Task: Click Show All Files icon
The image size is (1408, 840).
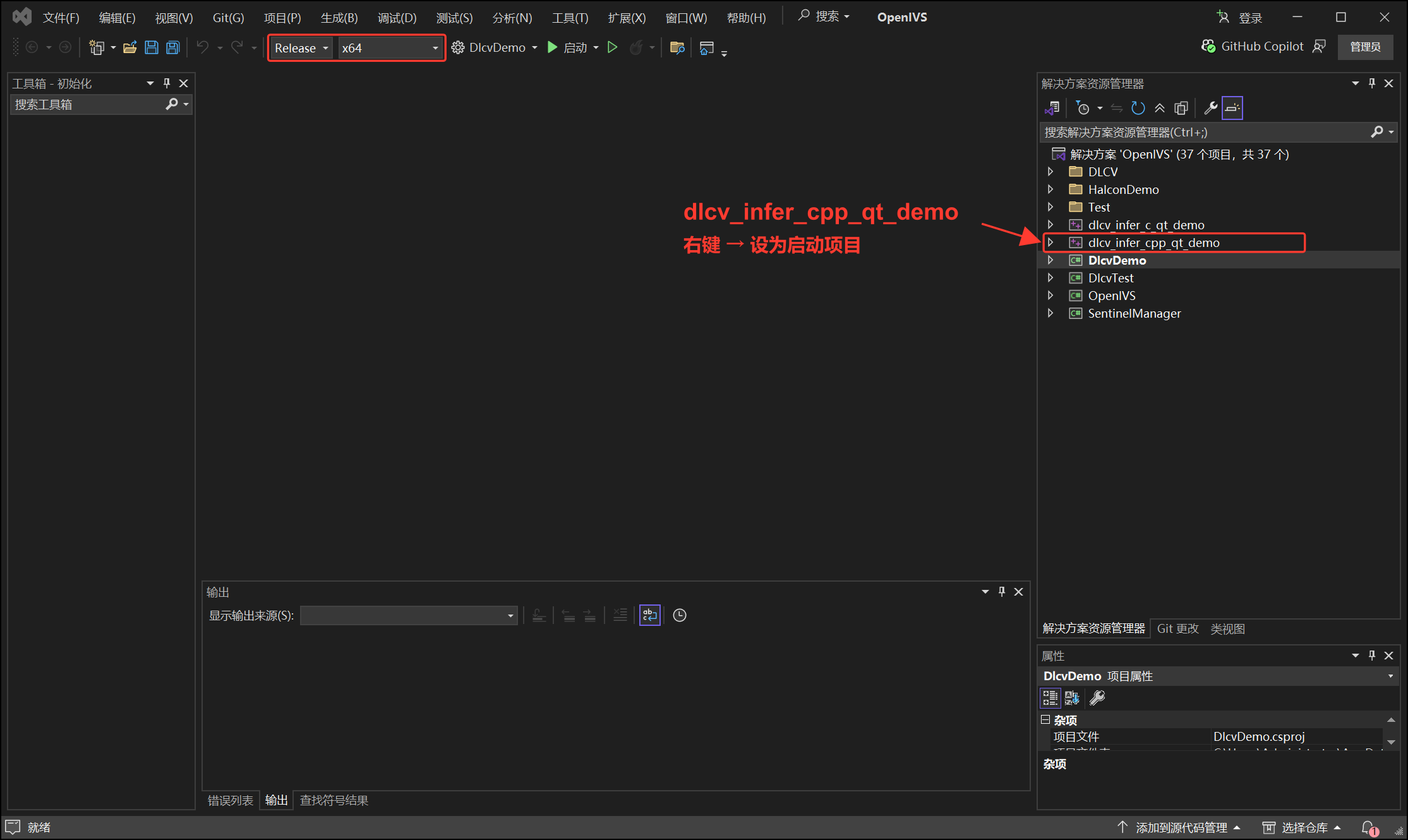Action: pyautogui.click(x=1181, y=108)
